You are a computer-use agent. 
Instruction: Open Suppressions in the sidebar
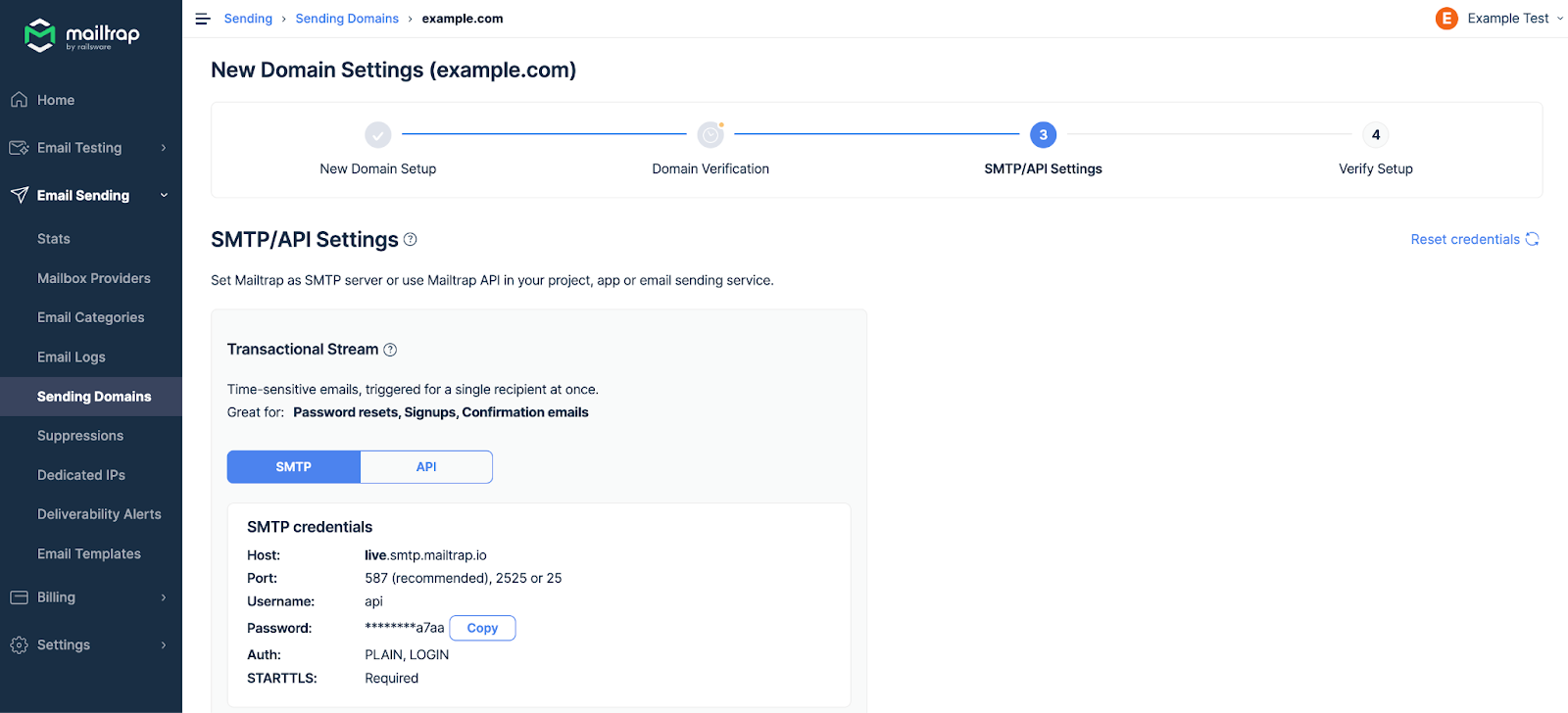[80, 436]
